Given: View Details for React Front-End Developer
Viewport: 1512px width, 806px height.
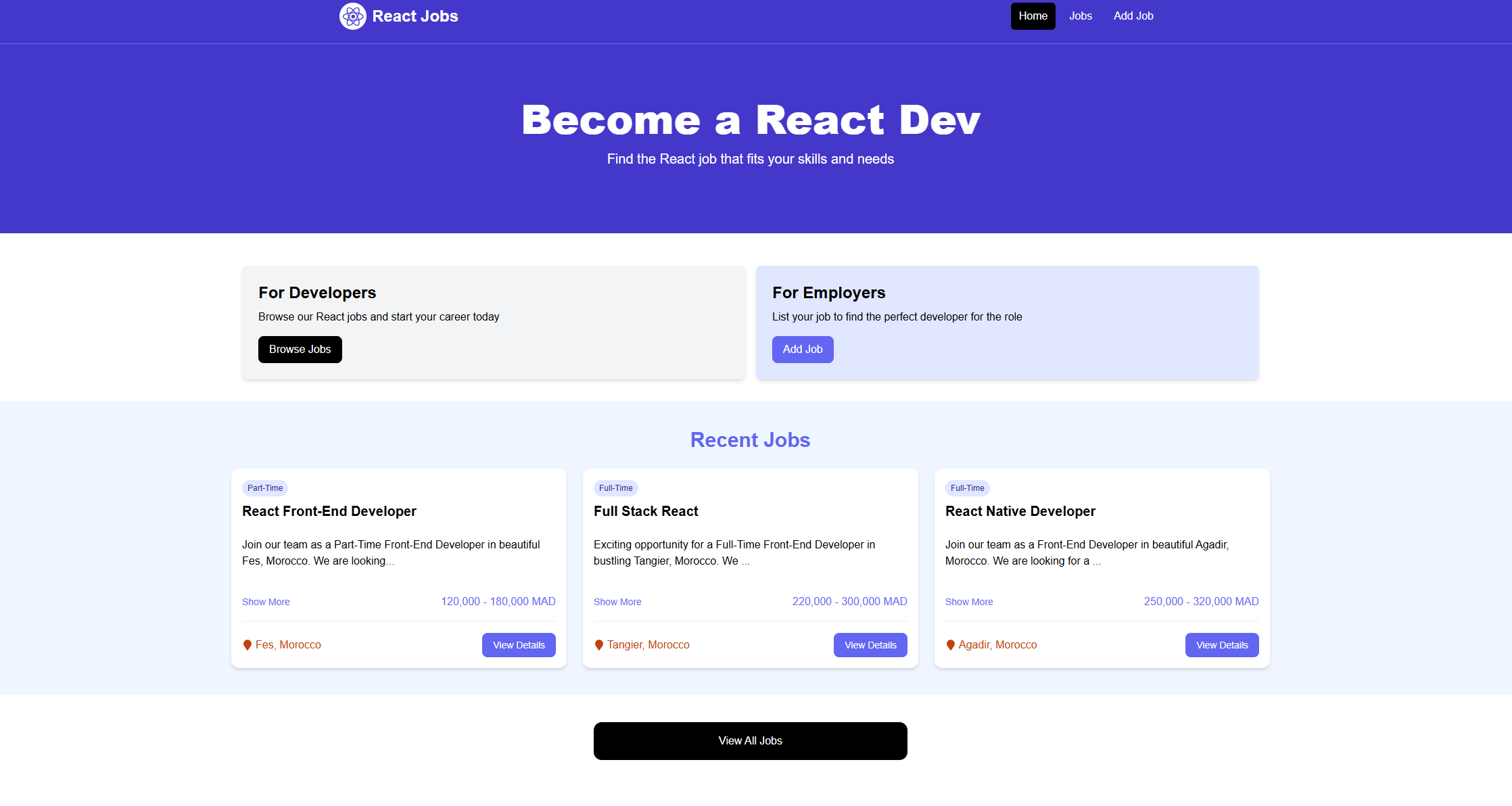Looking at the screenshot, I should pos(519,645).
